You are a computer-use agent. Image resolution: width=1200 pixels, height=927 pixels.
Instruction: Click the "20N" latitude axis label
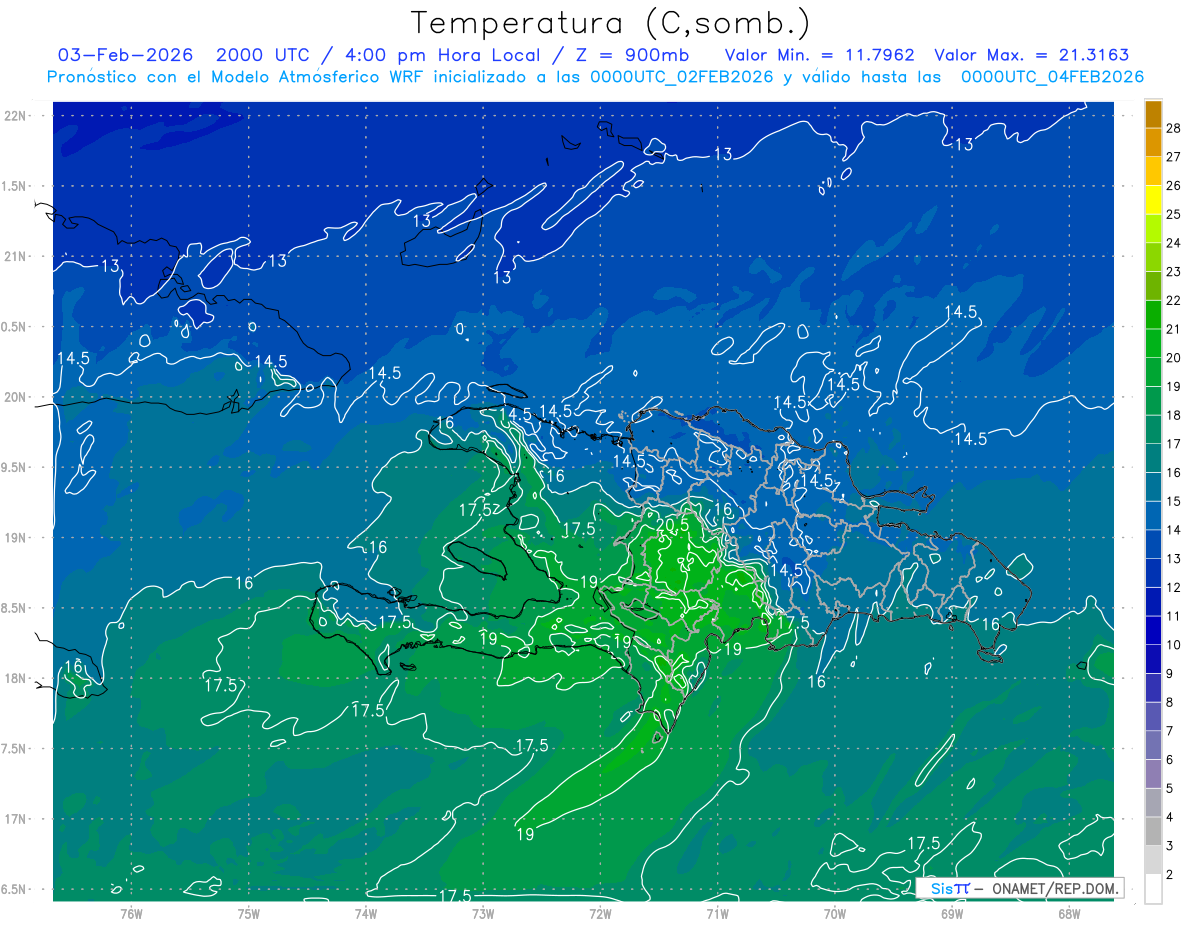pyautogui.click(x=17, y=397)
